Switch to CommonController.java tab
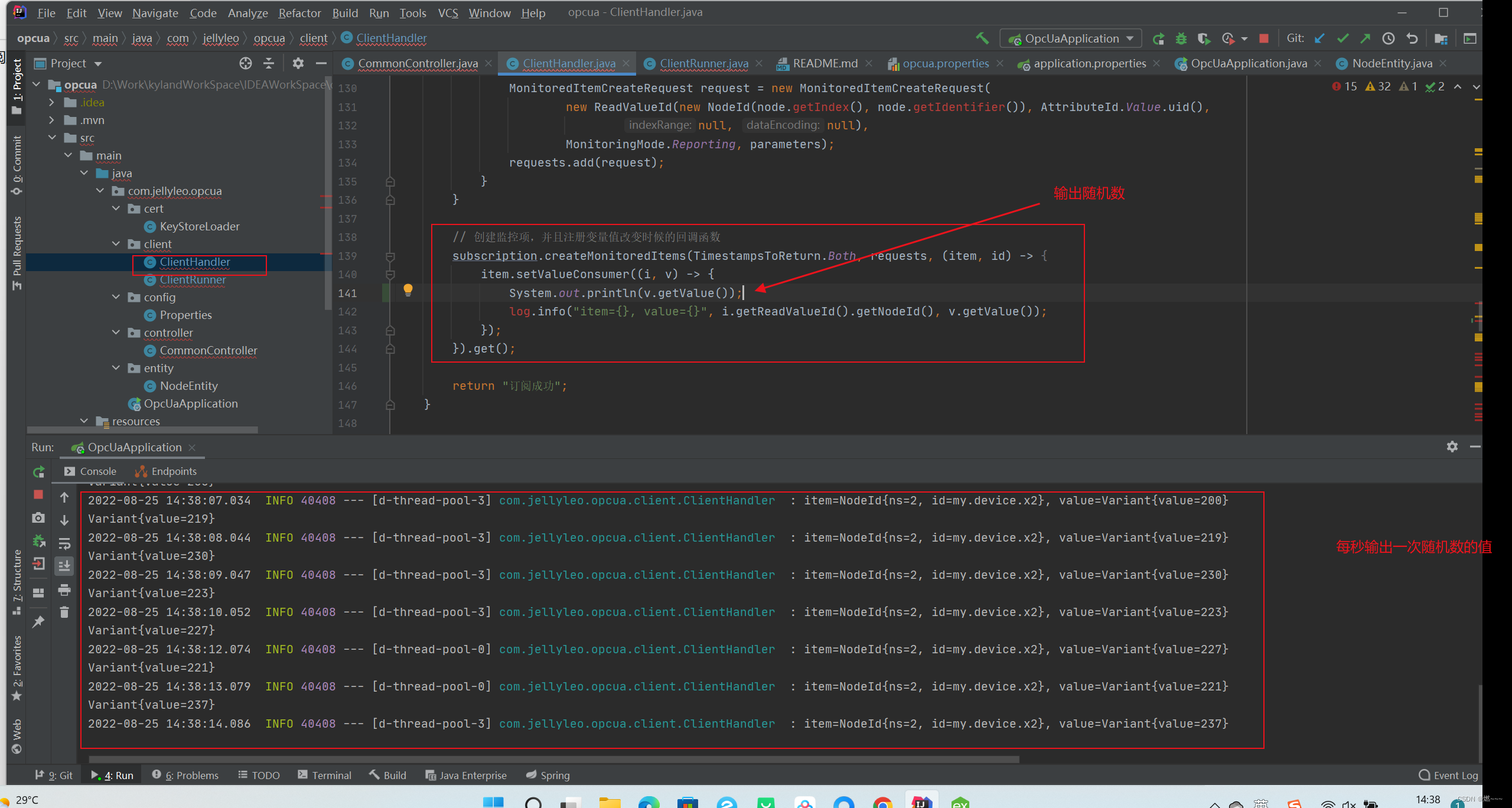Image resolution: width=1512 pixels, height=808 pixels. click(418, 63)
